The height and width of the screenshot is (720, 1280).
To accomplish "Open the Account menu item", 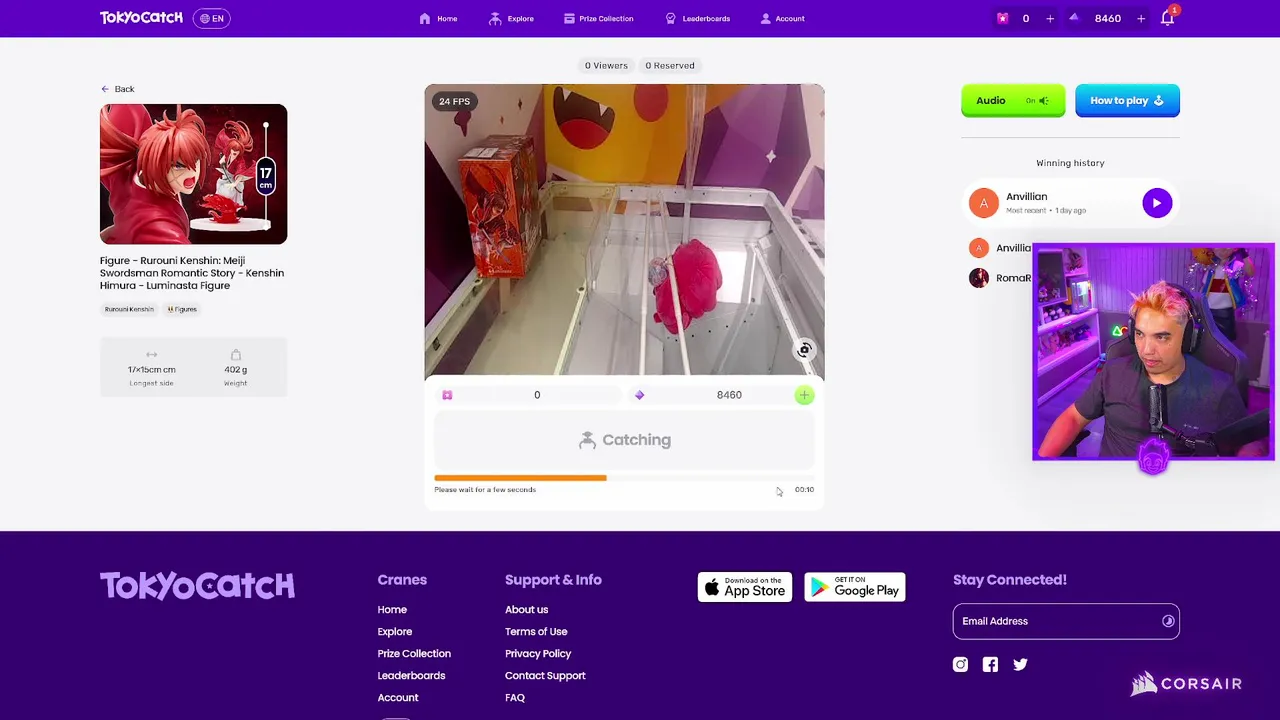I will click(782, 18).
